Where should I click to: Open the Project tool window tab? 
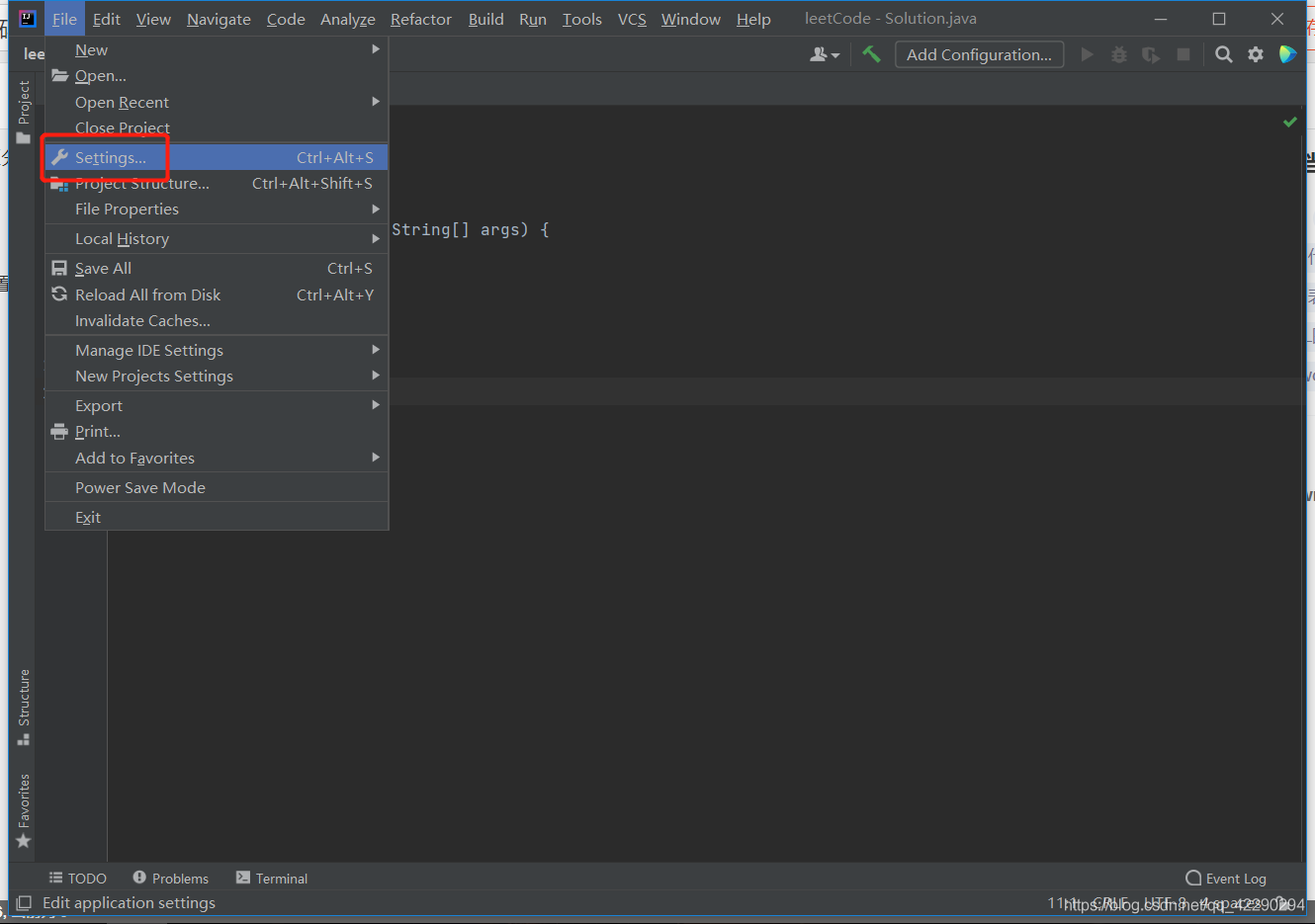24,113
